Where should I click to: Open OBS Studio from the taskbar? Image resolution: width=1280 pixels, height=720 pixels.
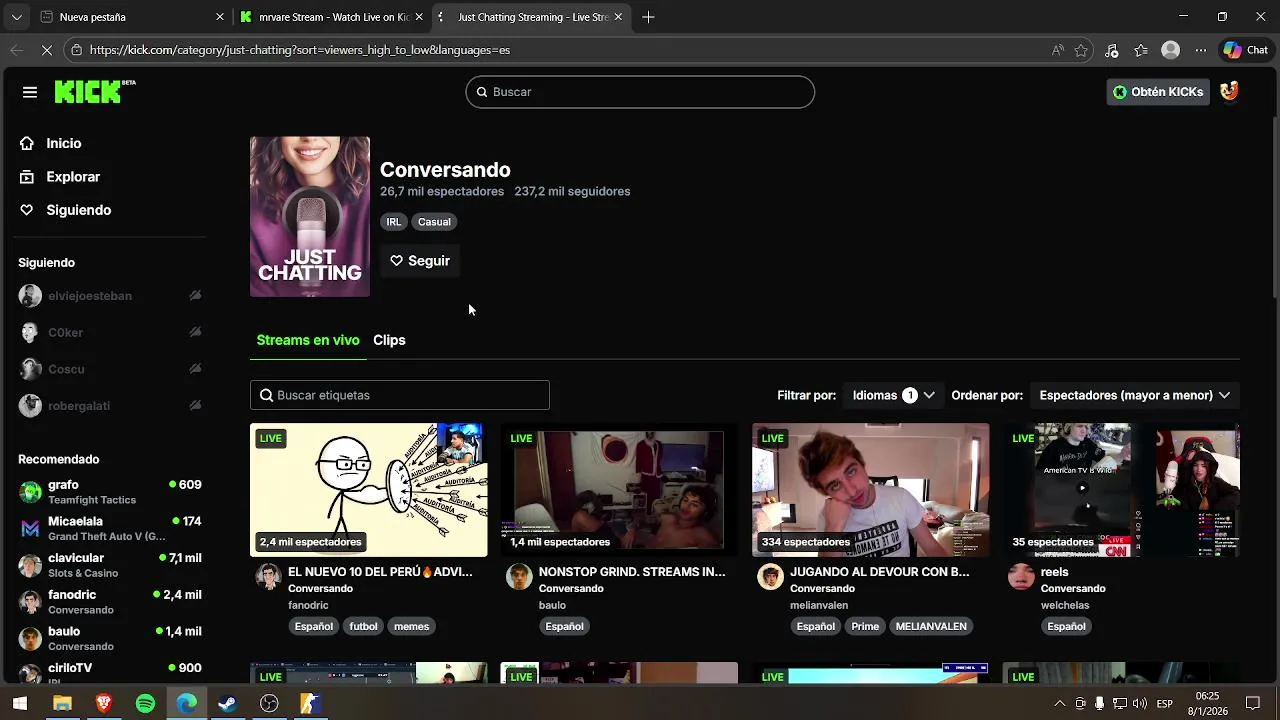(x=269, y=704)
